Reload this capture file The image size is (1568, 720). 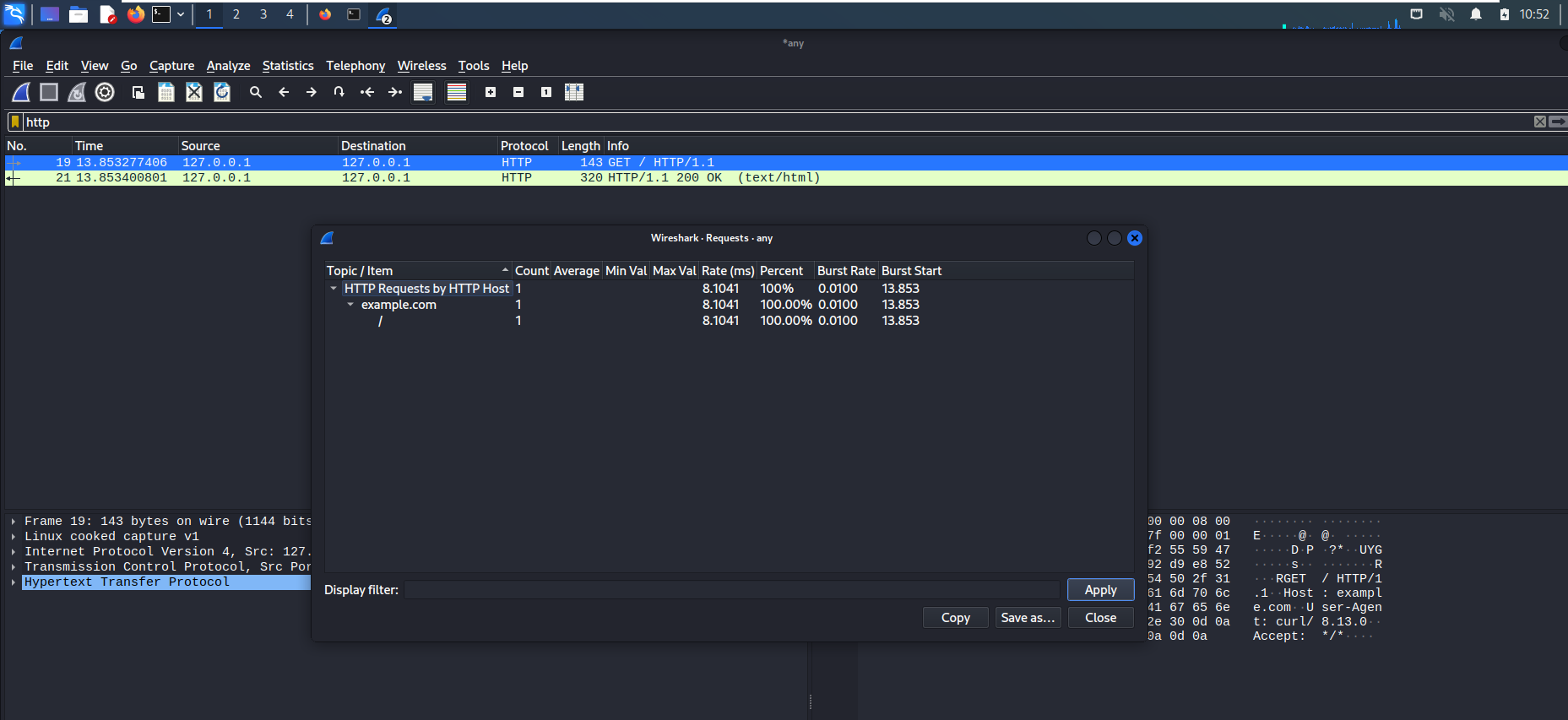coord(222,92)
